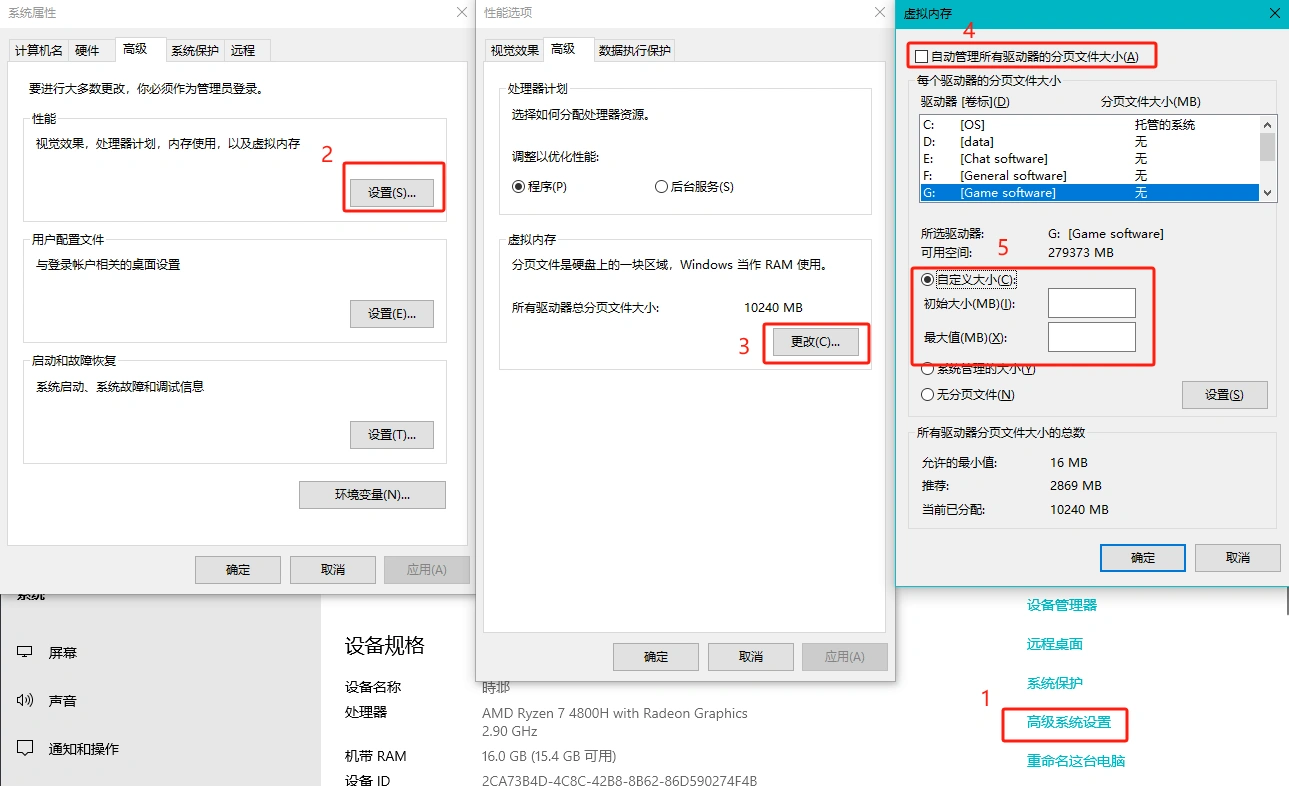Click the 初始大小(MB) input field

coord(1090,302)
